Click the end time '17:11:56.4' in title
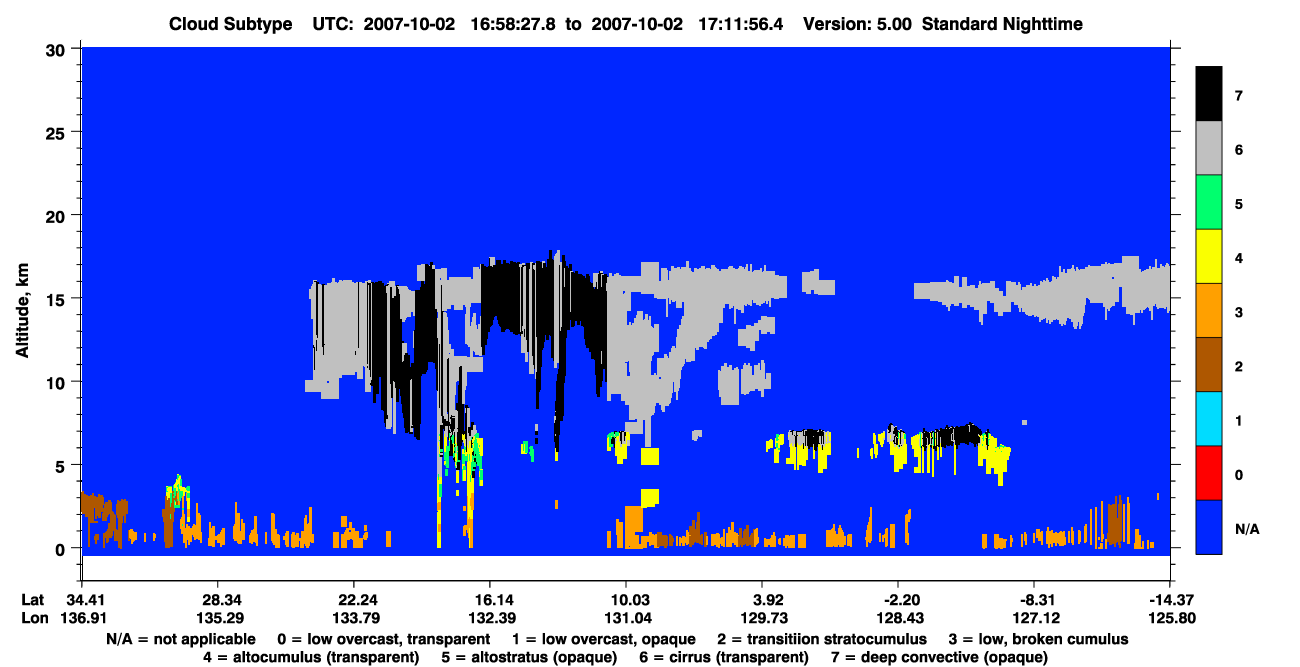Viewport: 1300px width, 667px height. 740,24
